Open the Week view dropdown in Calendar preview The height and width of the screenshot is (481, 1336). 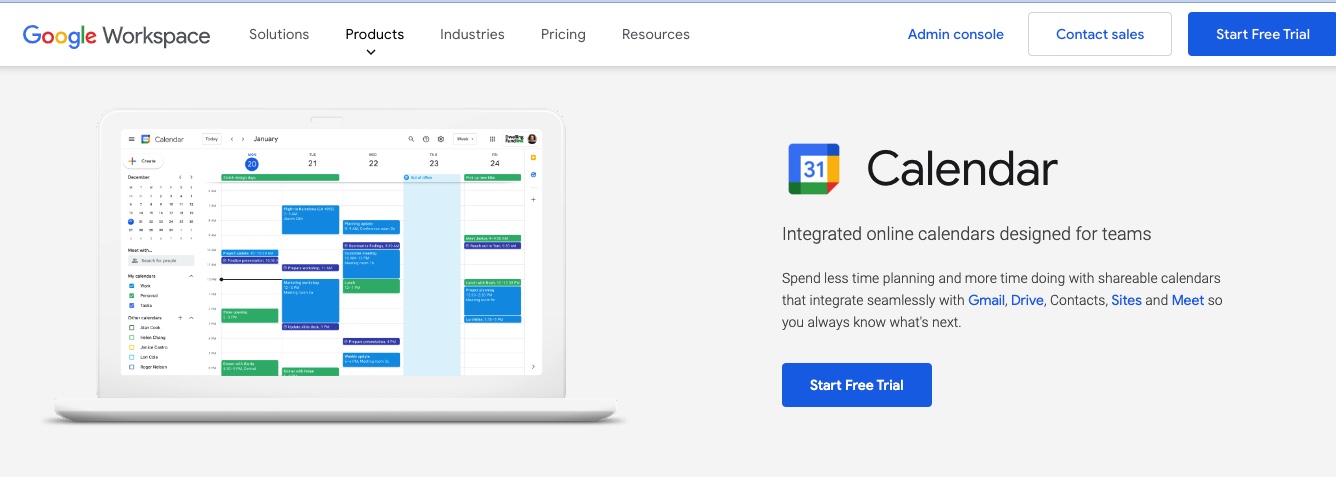point(465,139)
